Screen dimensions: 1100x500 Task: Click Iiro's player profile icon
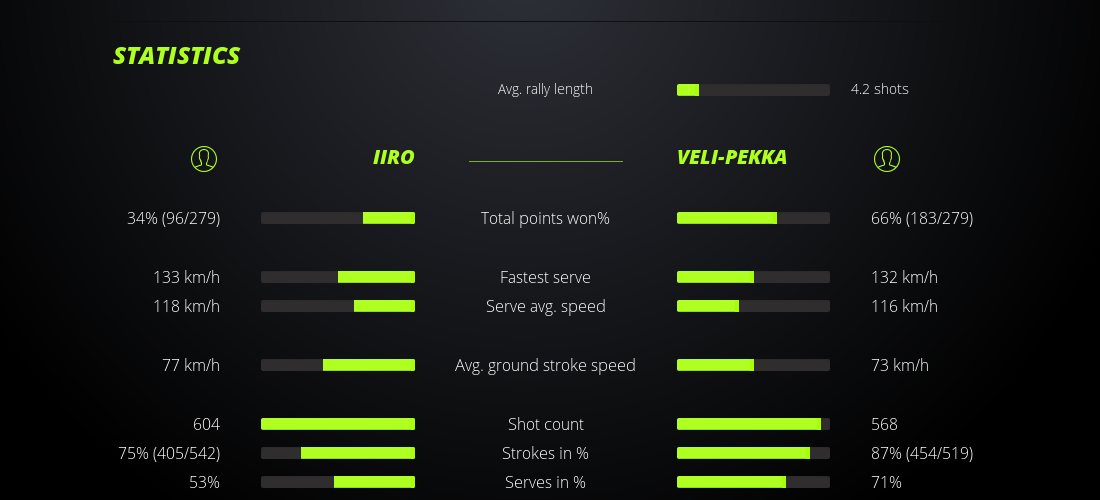point(203,158)
